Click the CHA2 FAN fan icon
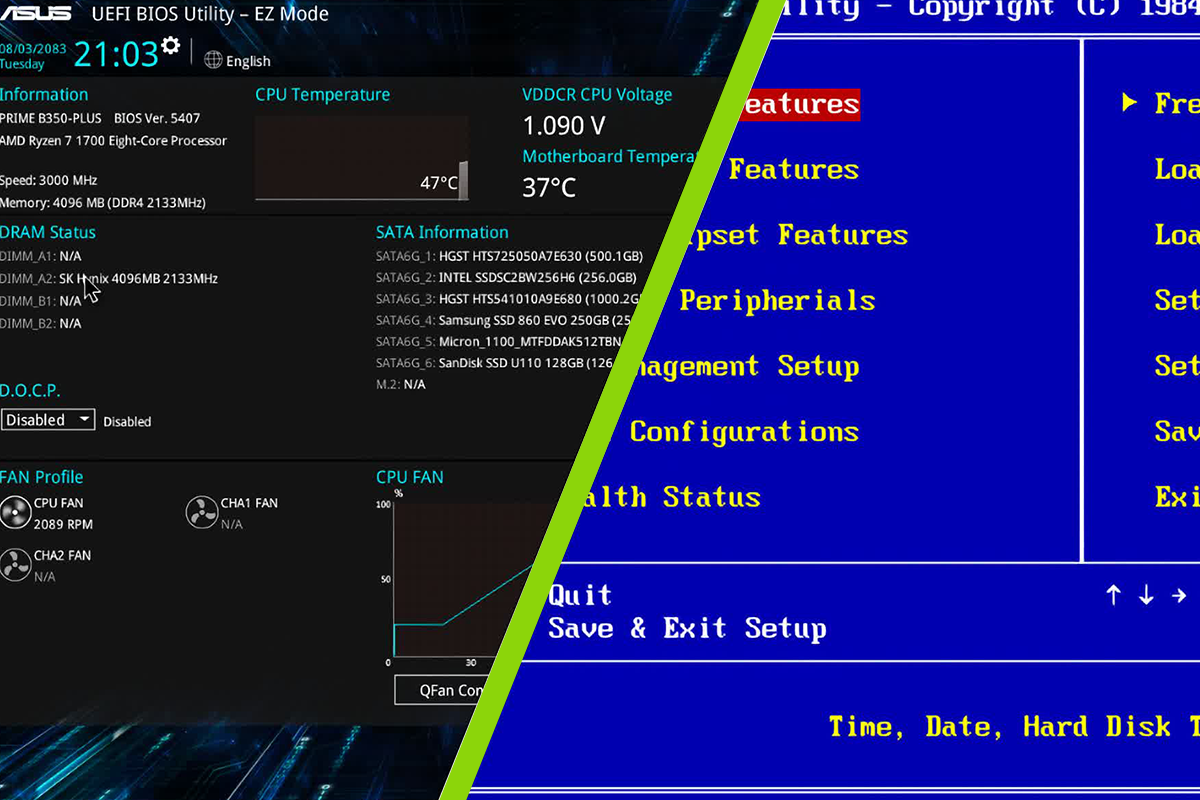 [x=15, y=565]
